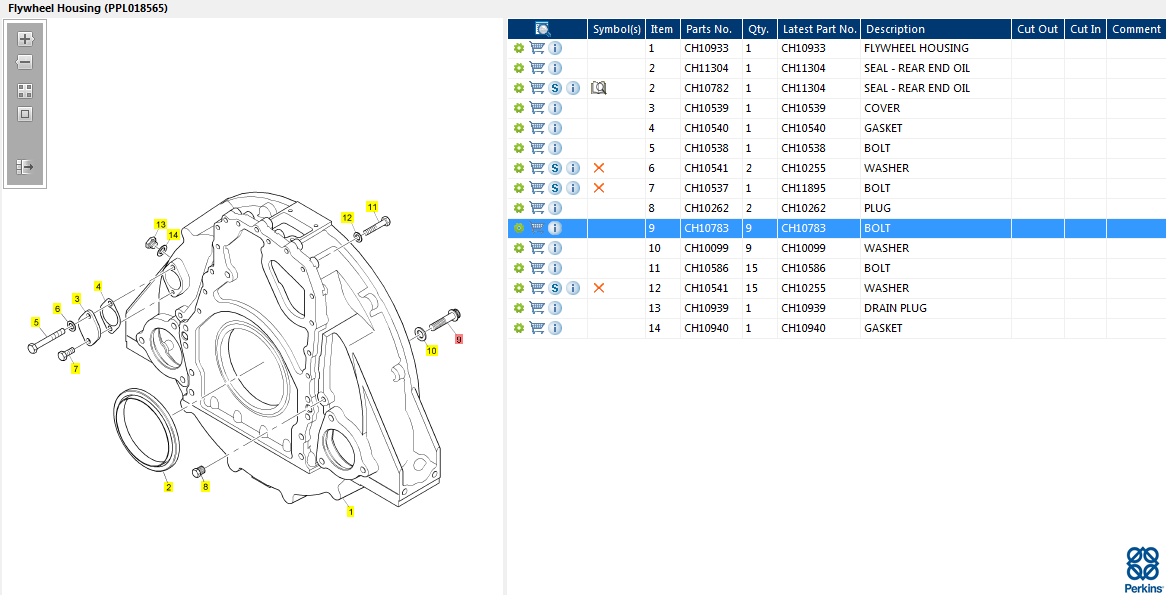Click the zoom in button on diagram toolbar
The height and width of the screenshot is (595, 1166).
[x=25, y=39]
